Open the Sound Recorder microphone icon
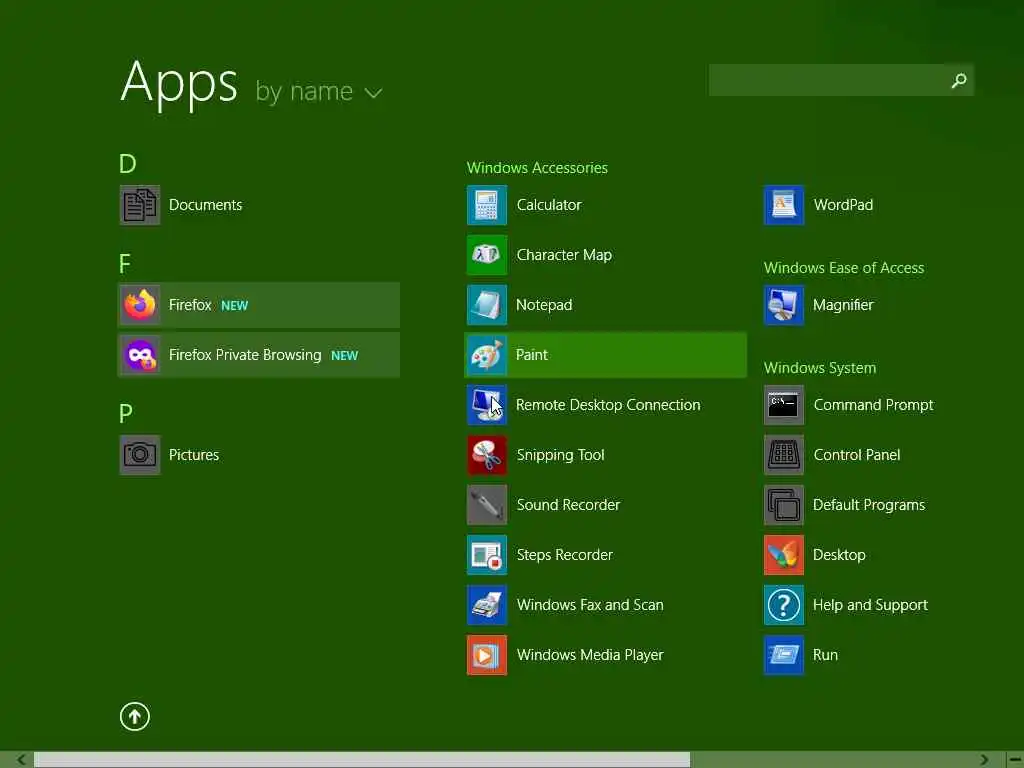This screenshot has height=768, width=1024. [x=487, y=505]
